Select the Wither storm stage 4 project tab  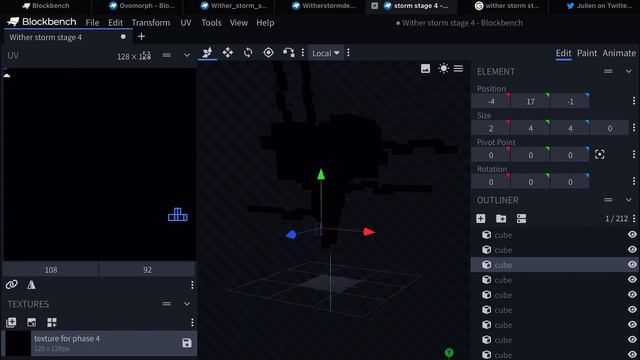(x=68, y=37)
